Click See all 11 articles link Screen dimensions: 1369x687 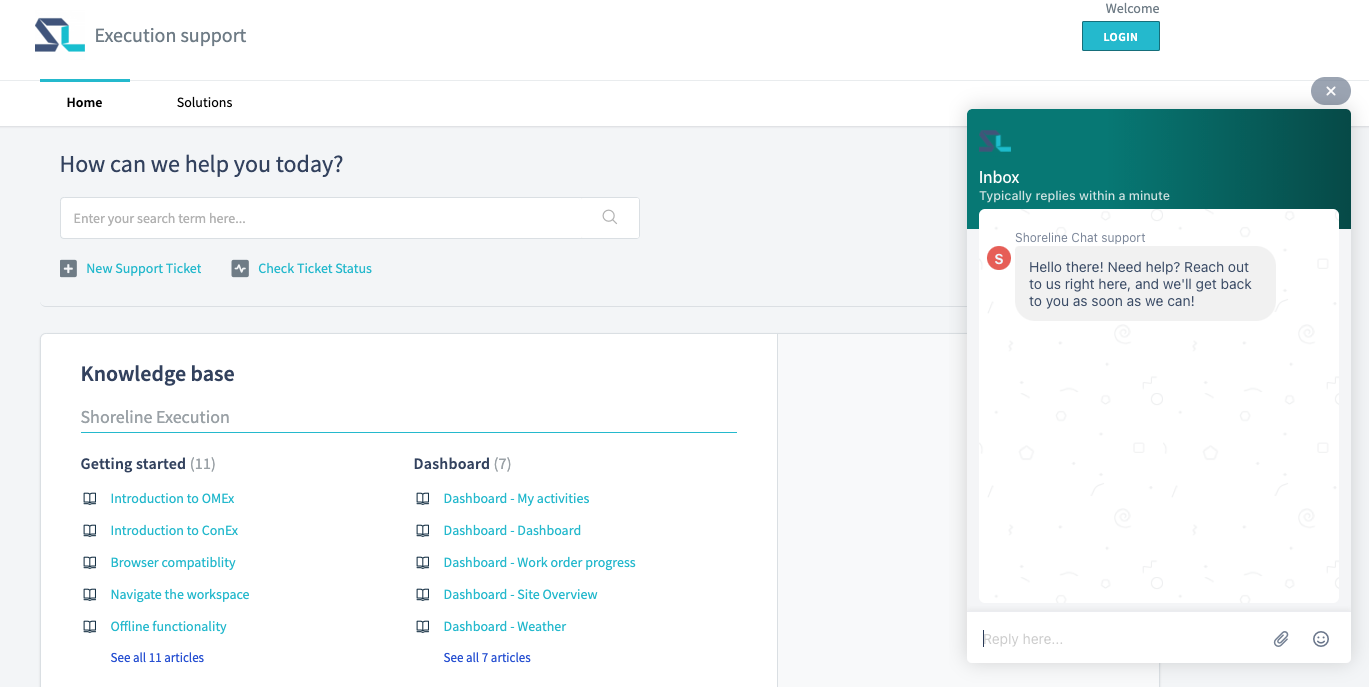(157, 657)
